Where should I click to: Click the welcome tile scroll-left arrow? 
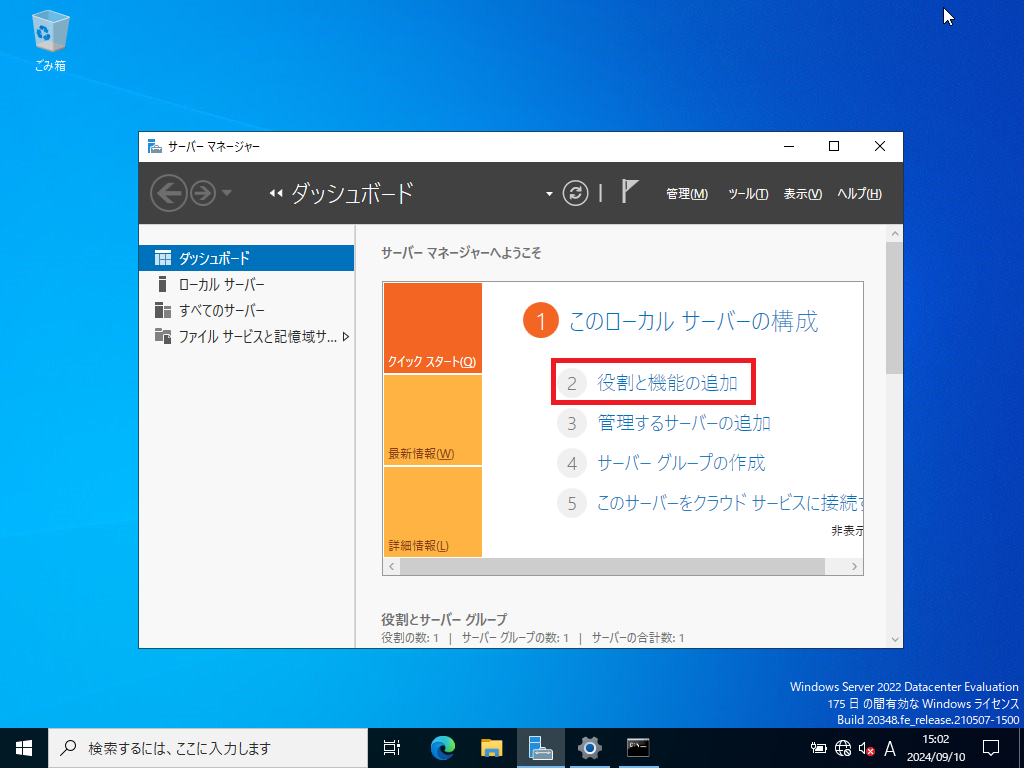pyautogui.click(x=392, y=566)
